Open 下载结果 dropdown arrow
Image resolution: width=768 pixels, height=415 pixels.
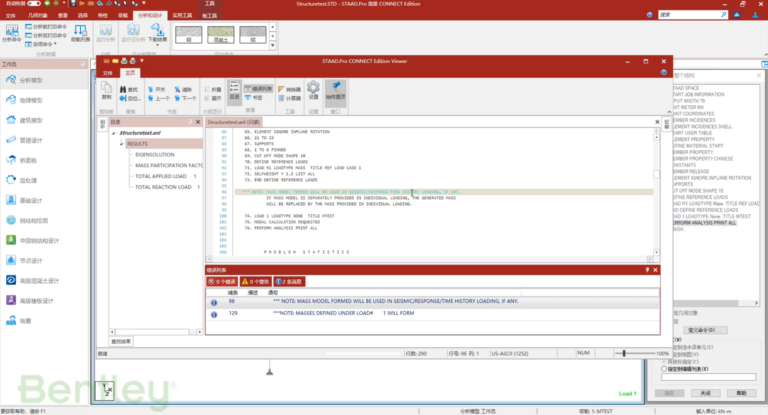click(157, 45)
